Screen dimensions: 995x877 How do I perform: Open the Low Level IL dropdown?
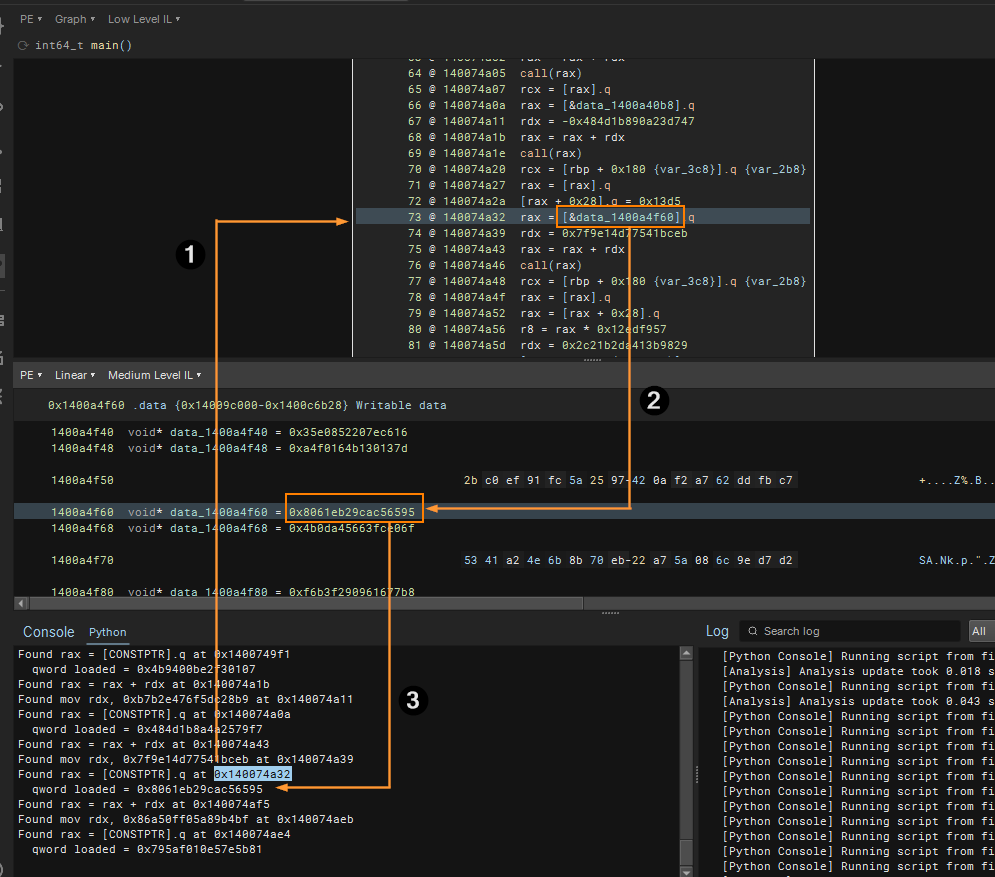143,19
